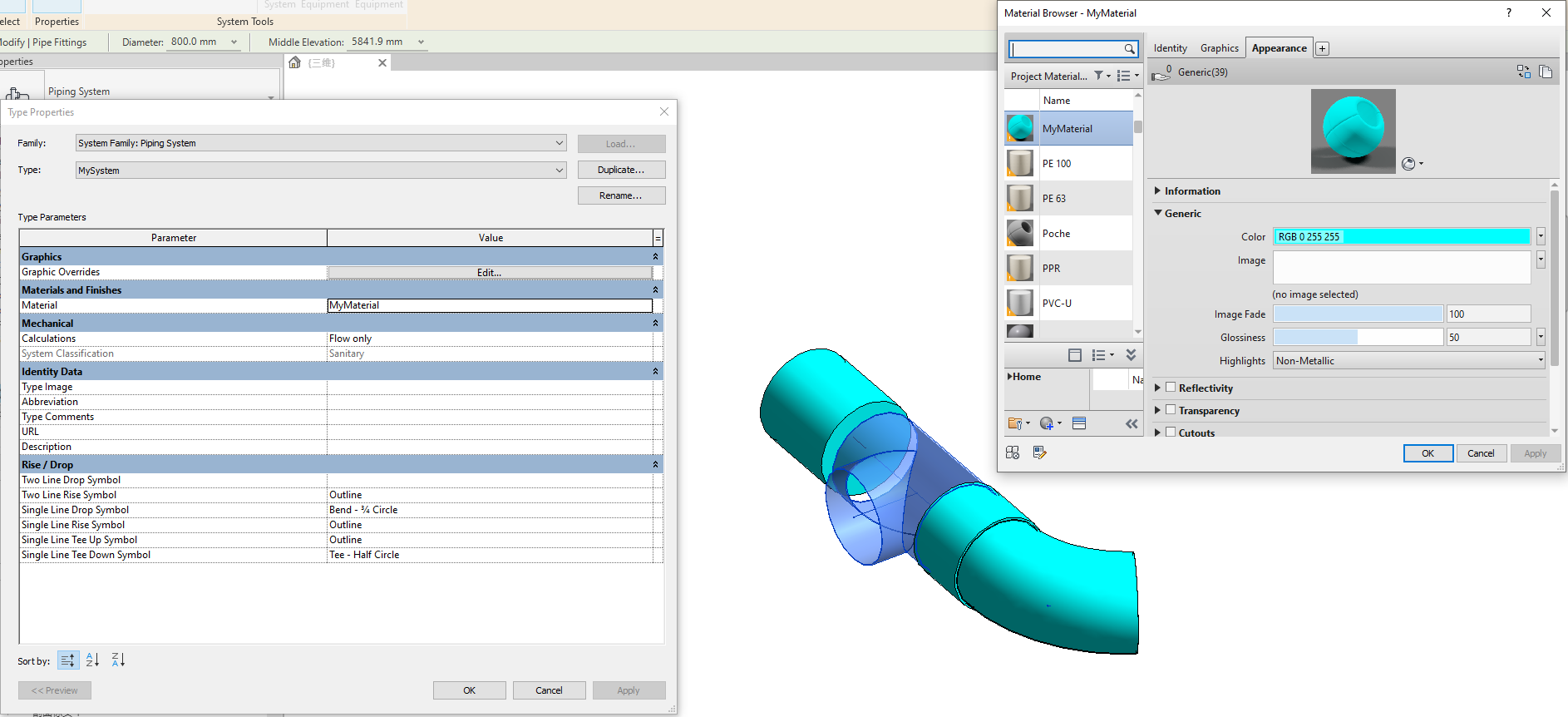Click the Duplicate asset icon in Appearance header
The width and height of the screenshot is (1568, 717).
pyautogui.click(x=1546, y=72)
